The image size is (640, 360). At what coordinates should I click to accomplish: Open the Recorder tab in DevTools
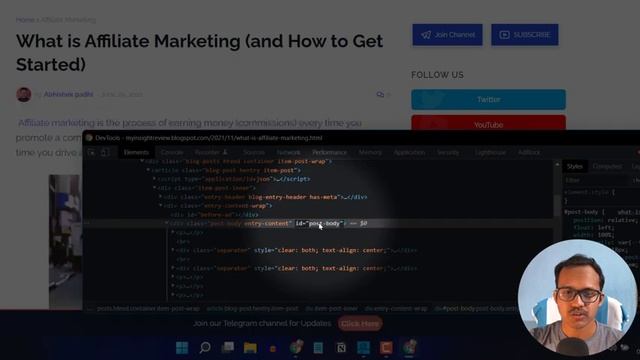[x=211, y=153]
